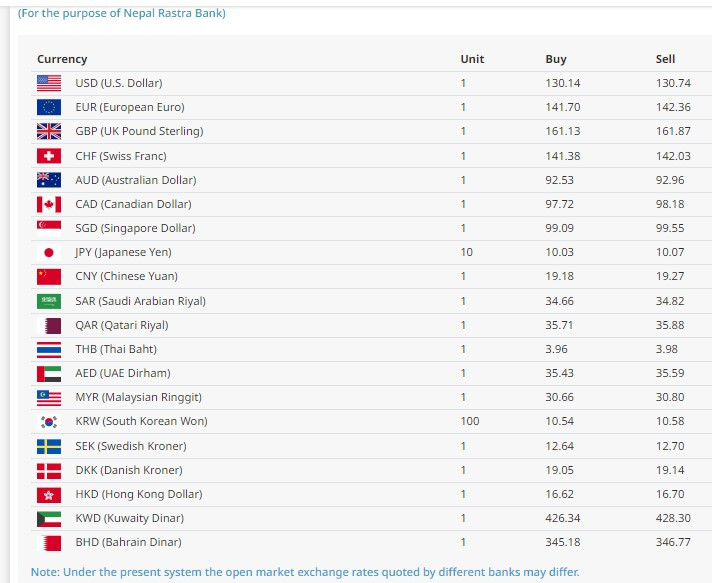Screen dimensions: 712x583
Task: Click the Sell column header
Action: [x=665, y=59]
